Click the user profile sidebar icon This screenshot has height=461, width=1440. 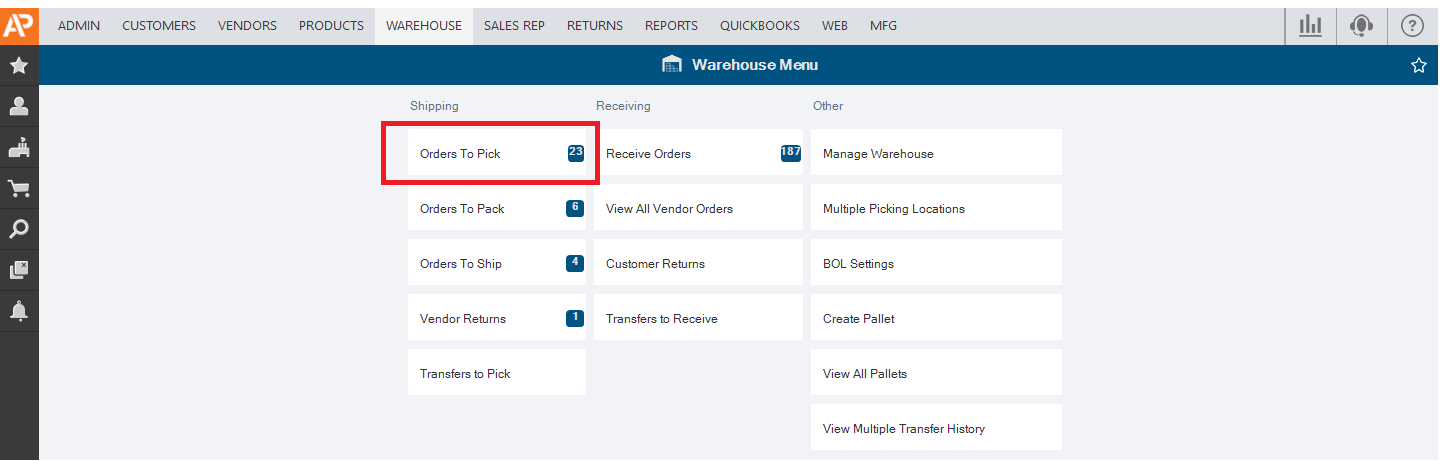(x=19, y=106)
